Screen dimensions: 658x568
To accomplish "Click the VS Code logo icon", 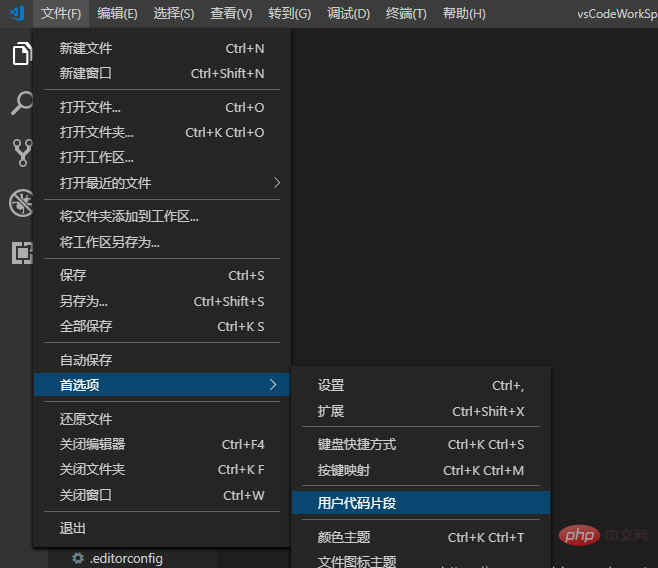I will pos(17,13).
